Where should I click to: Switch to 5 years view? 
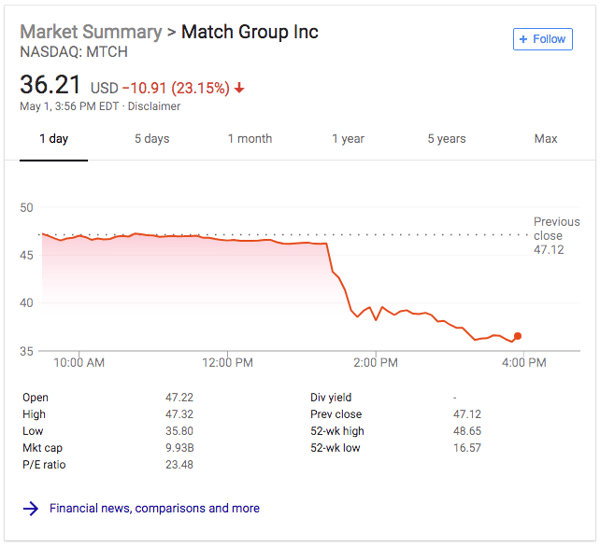coord(446,139)
